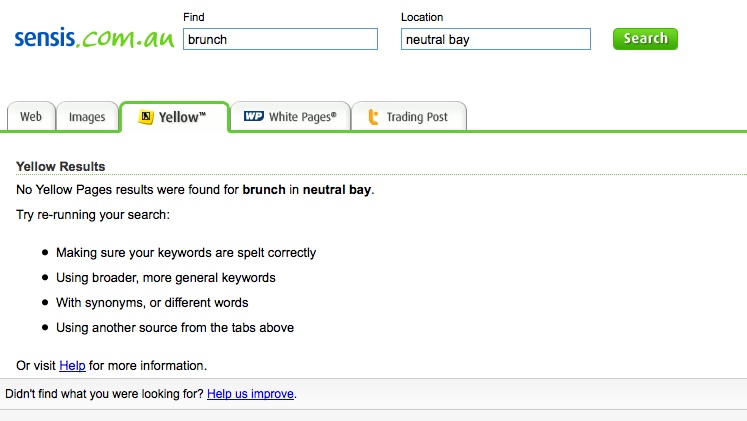
Task: Click the Find label above input
Action: 194,17
